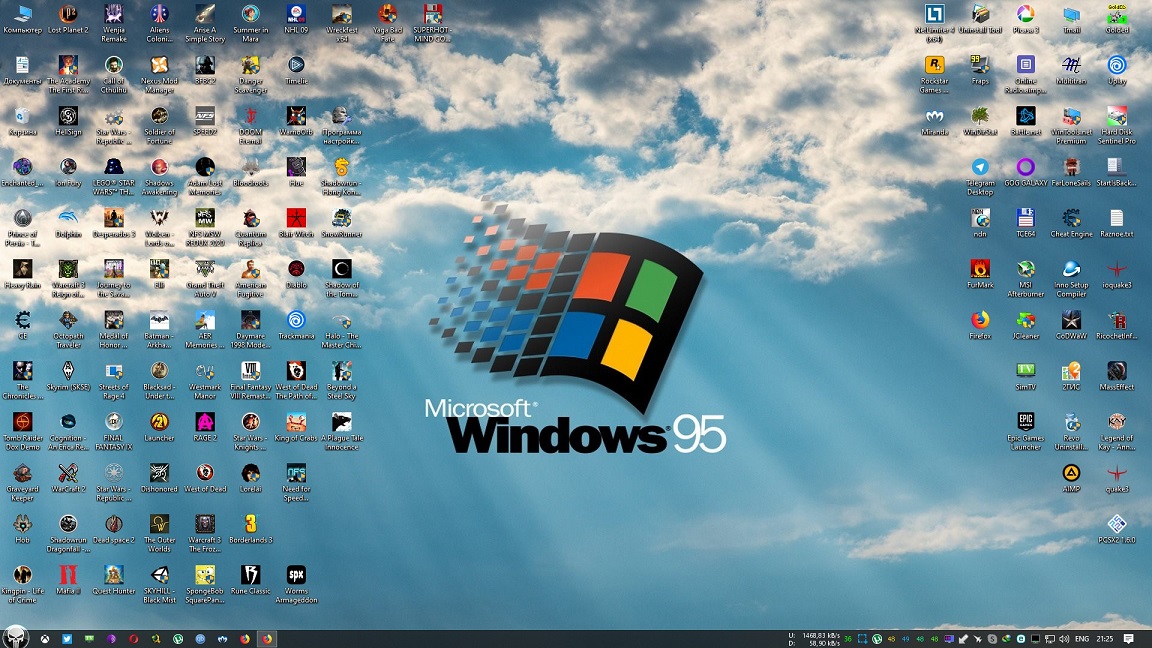Launch the AIMP player icon

[1071, 476]
